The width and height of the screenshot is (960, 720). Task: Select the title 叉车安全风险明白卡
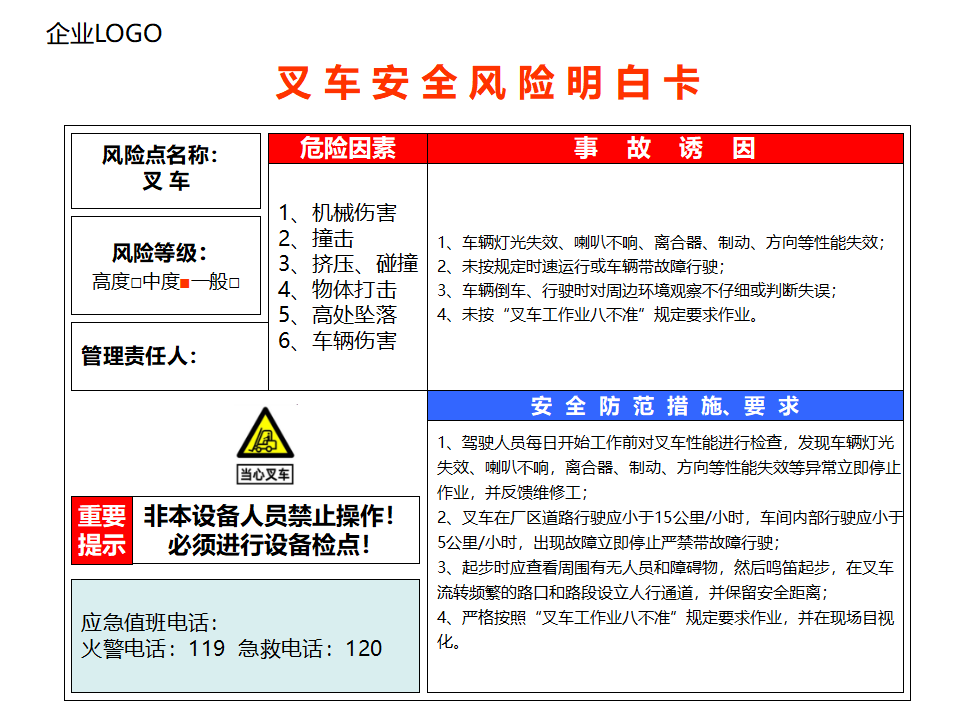pyautogui.click(x=488, y=84)
